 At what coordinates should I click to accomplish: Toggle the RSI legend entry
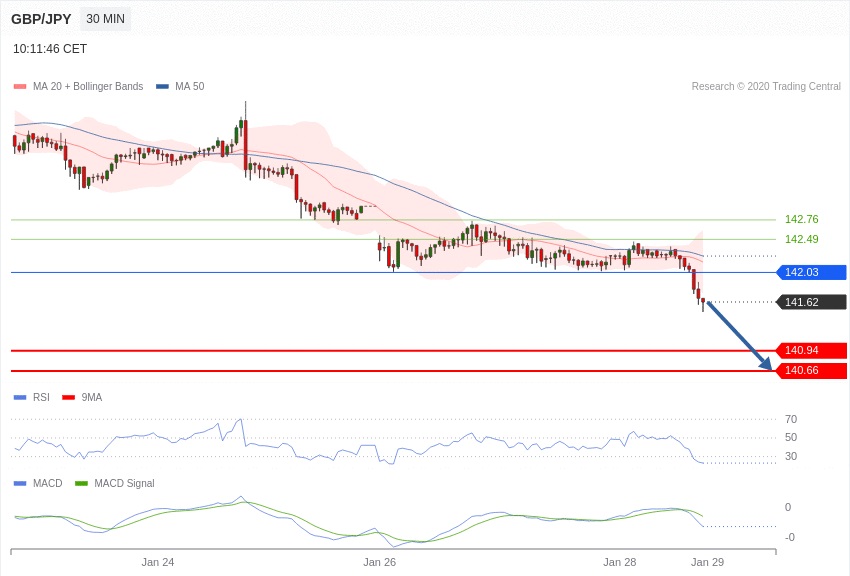click(x=40, y=398)
